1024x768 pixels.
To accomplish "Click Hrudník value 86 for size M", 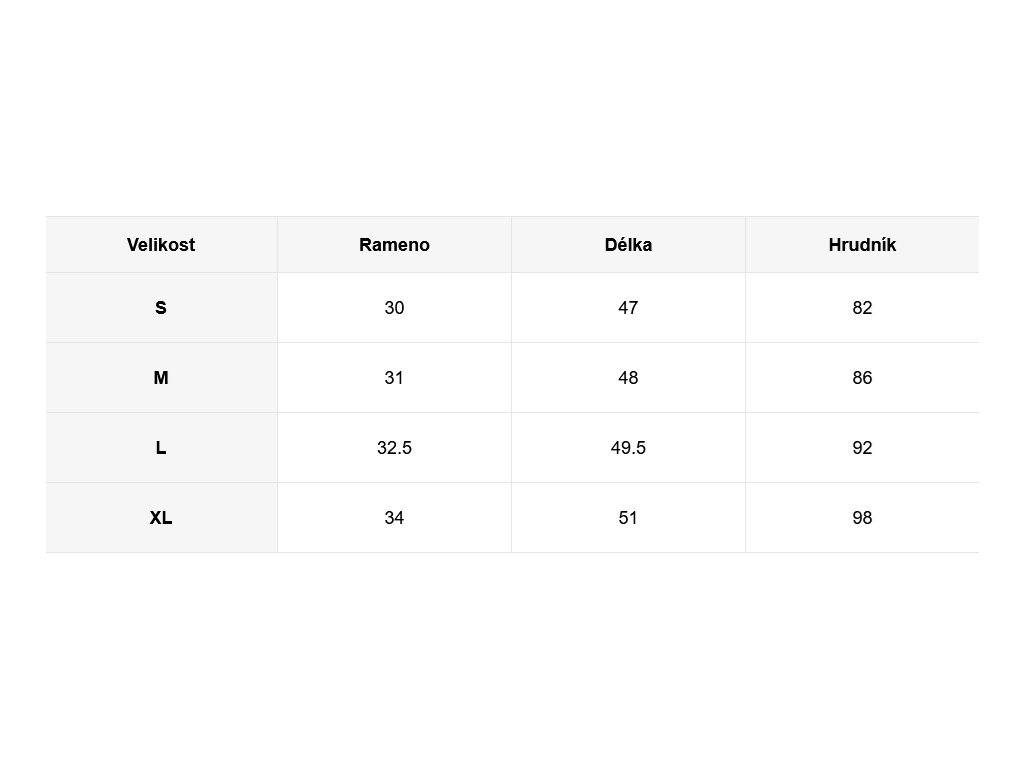I will click(862, 378).
